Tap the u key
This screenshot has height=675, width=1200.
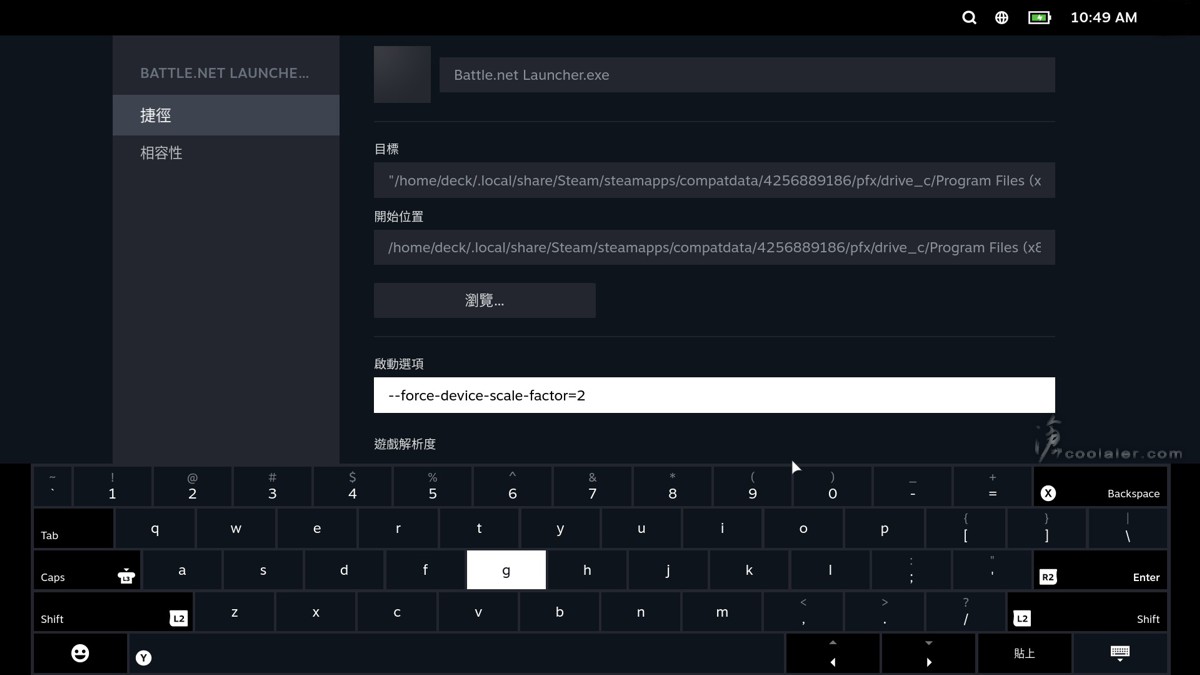coord(641,528)
